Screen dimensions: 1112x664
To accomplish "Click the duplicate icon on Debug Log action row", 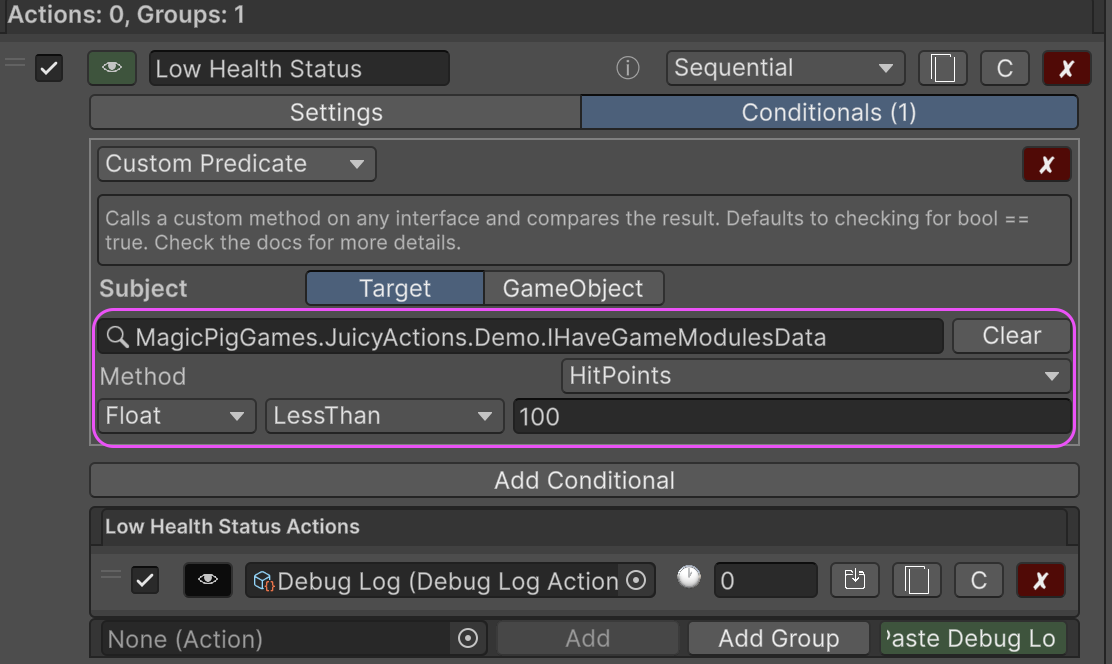I will pyautogui.click(x=916, y=580).
